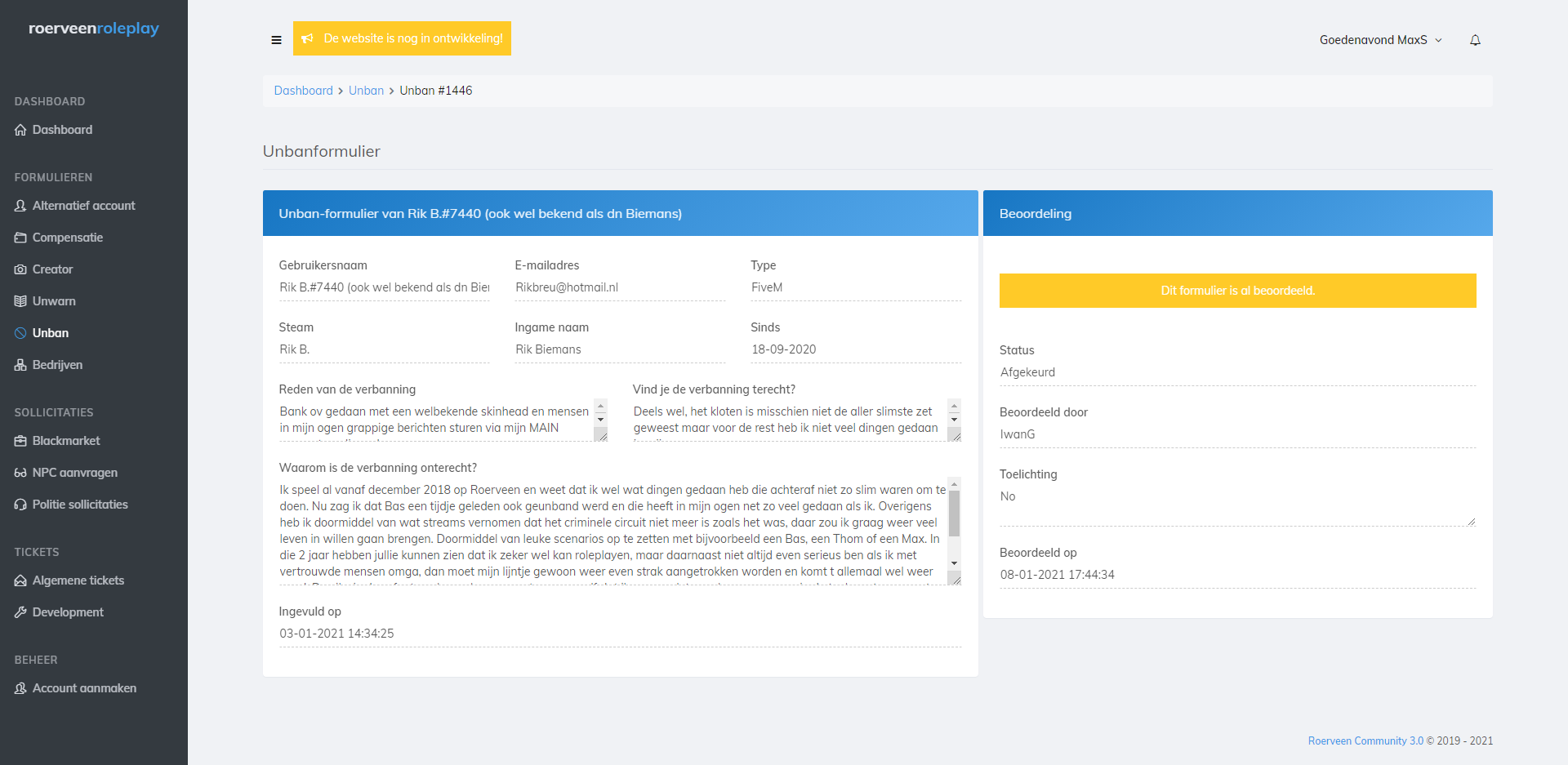
Task: Toggle the hamburger sidebar menu icon
Action: point(276,40)
